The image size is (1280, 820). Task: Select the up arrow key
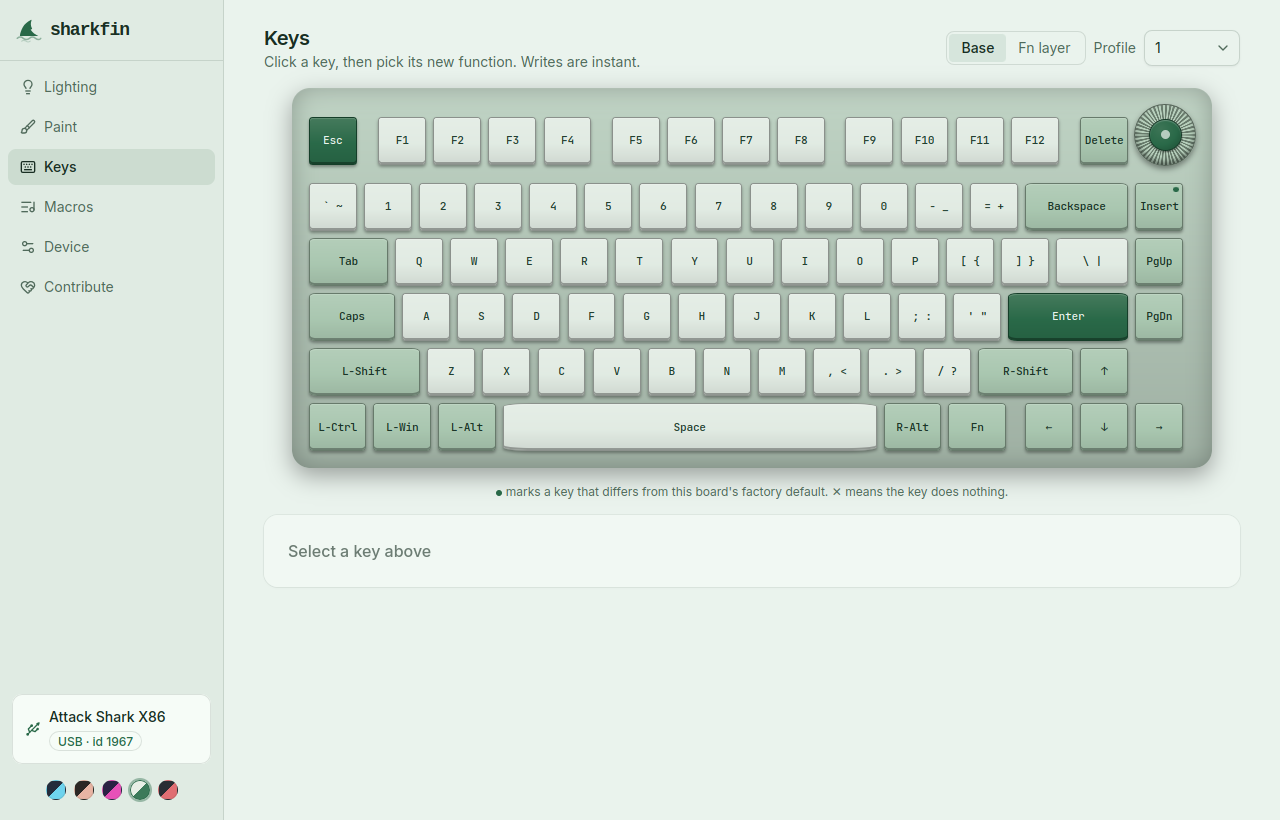pyautogui.click(x=1104, y=371)
